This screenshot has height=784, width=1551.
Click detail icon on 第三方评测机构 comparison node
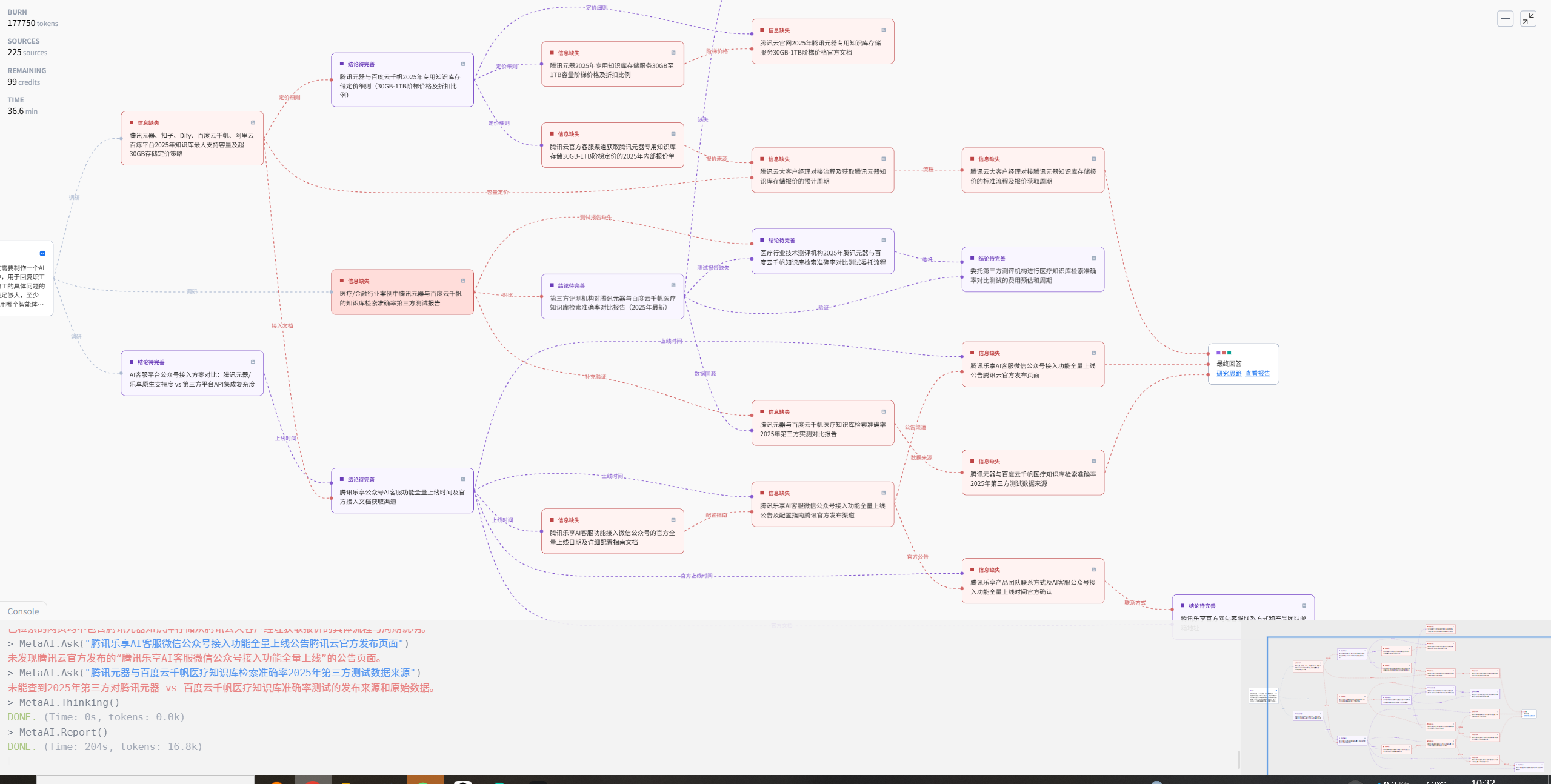click(673, 285)
